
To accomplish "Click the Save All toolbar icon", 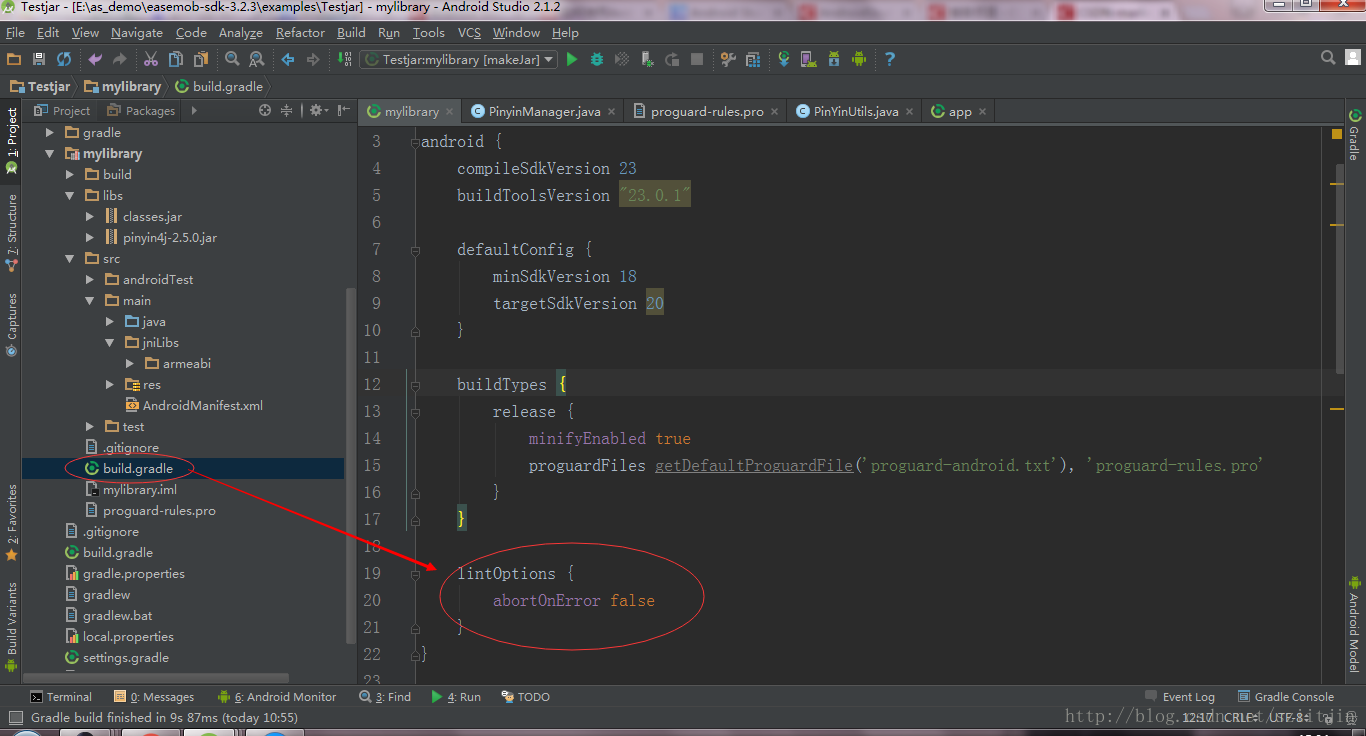I will (x=39, y=59).
